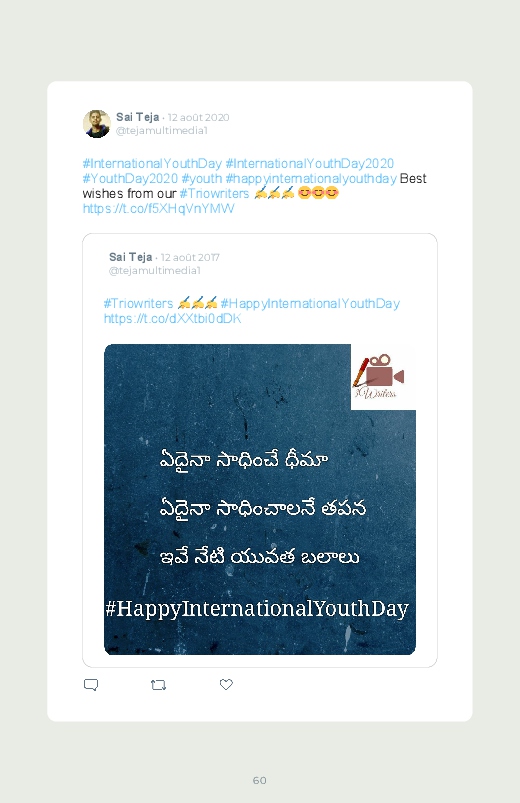Screen dimensions: 520x803
Task: Open the t.co/f5XHqVnYMW link
Action: pos(158,208)
